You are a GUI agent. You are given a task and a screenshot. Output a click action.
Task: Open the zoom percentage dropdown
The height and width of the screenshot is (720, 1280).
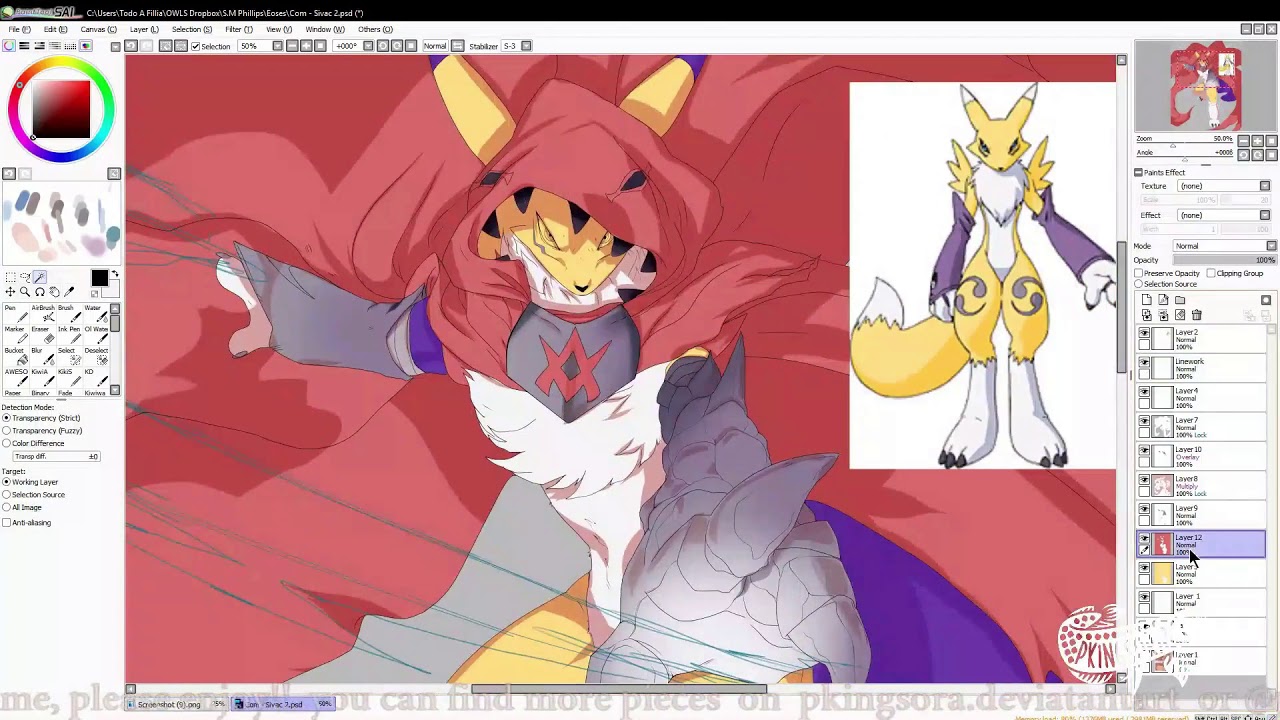[277, 46]
